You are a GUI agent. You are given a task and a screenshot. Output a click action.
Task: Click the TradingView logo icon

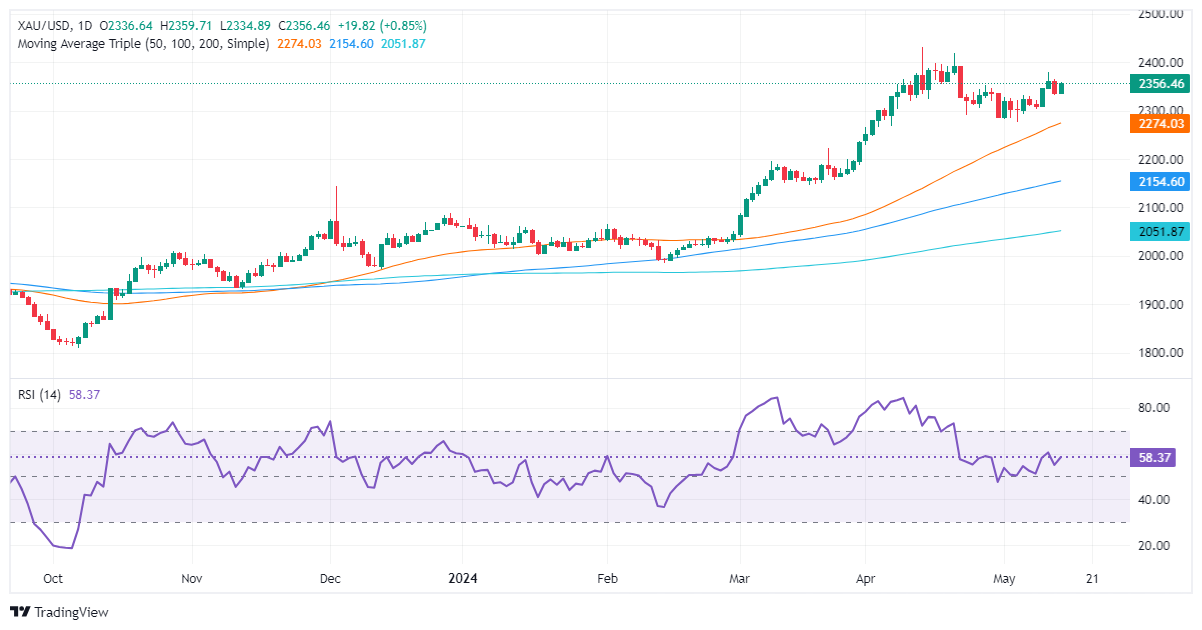[x=22, y=611]
